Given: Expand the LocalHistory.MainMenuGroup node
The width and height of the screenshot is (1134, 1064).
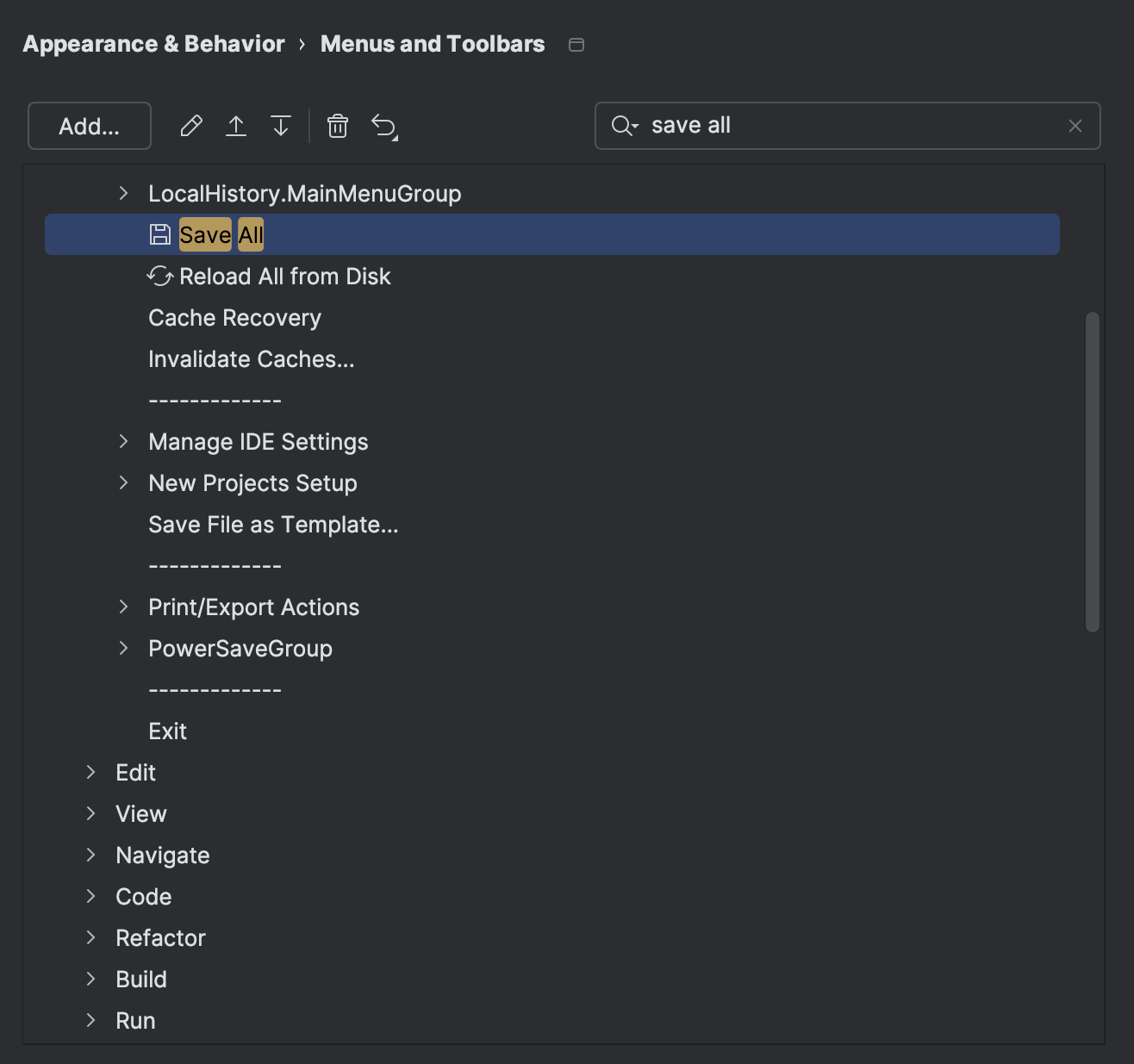Looking at the screenshot, I should coord(123,193).
